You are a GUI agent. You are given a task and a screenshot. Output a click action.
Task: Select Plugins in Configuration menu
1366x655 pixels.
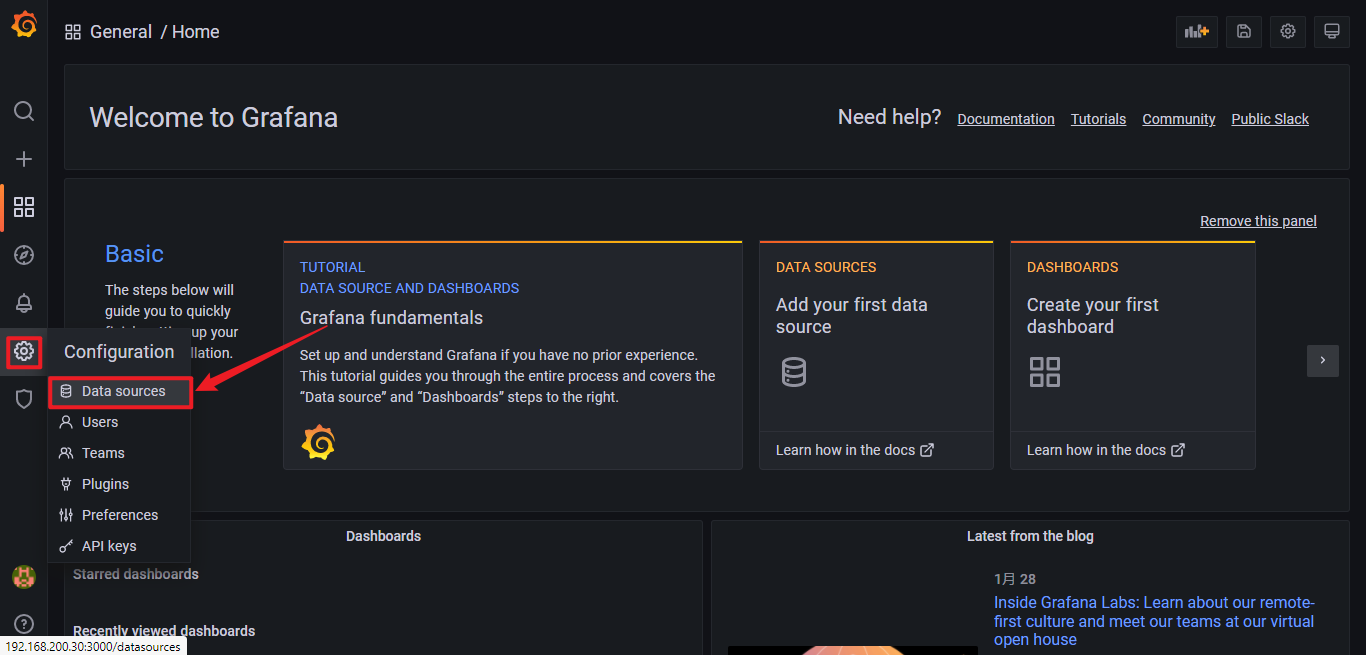click(120, 484)
